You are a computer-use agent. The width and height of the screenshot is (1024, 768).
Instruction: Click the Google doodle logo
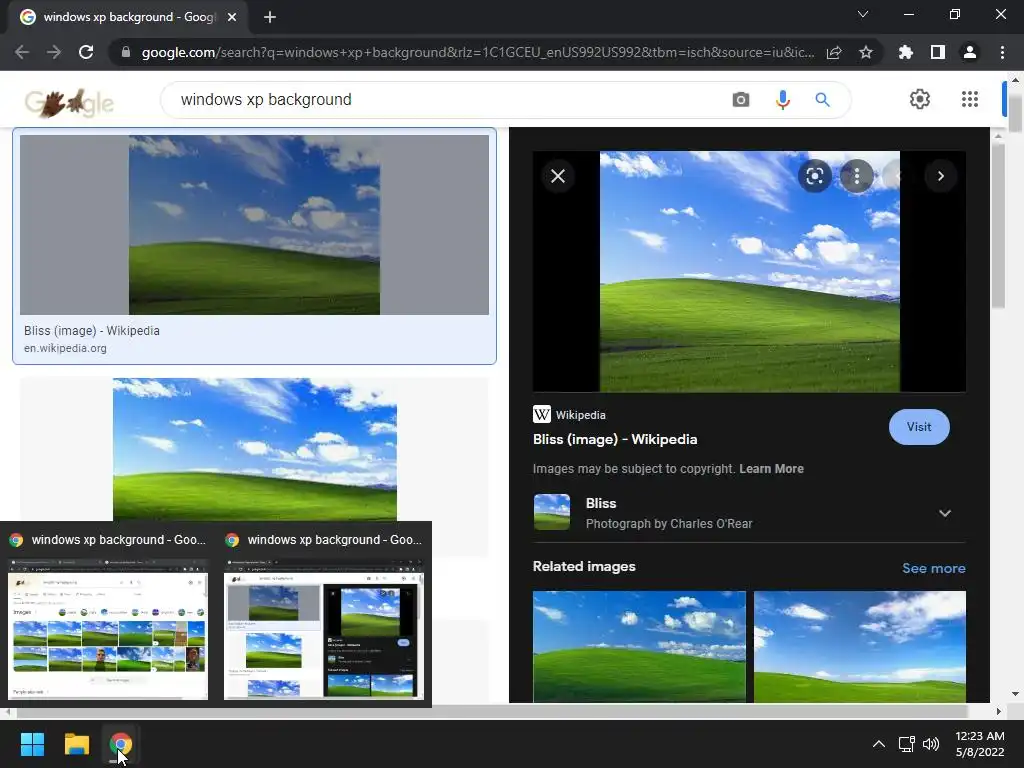(x=69, y=103)
